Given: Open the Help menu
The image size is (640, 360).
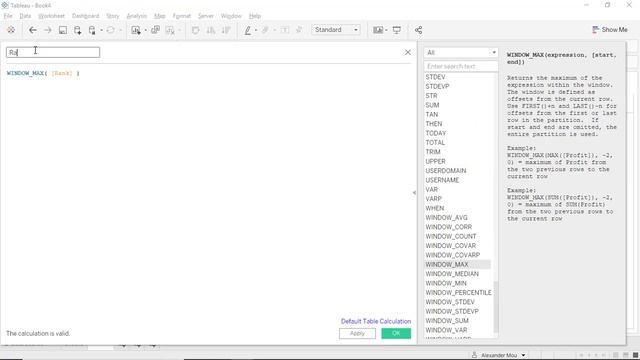Looking at the screenshot, I should coord(255,16).
